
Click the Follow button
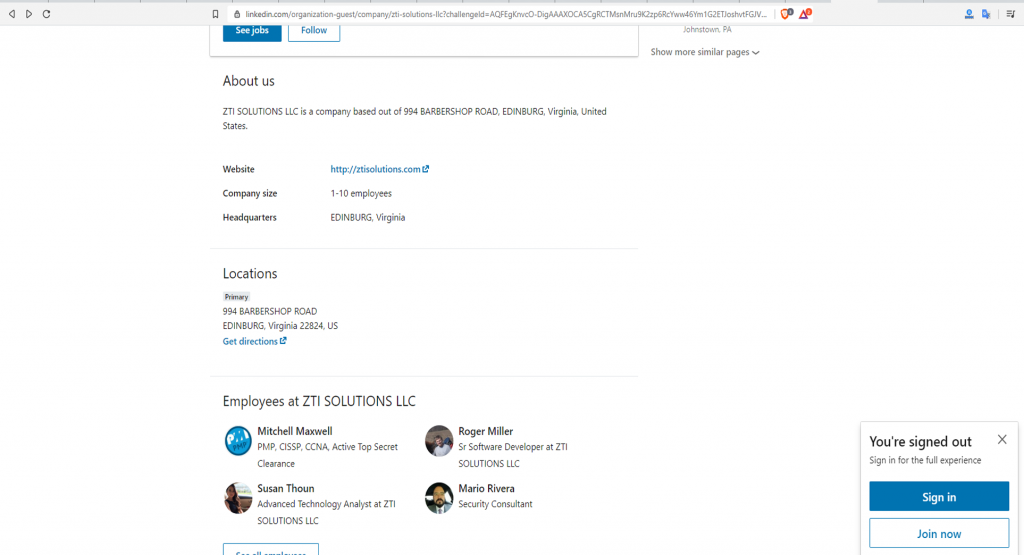point(314,30)
